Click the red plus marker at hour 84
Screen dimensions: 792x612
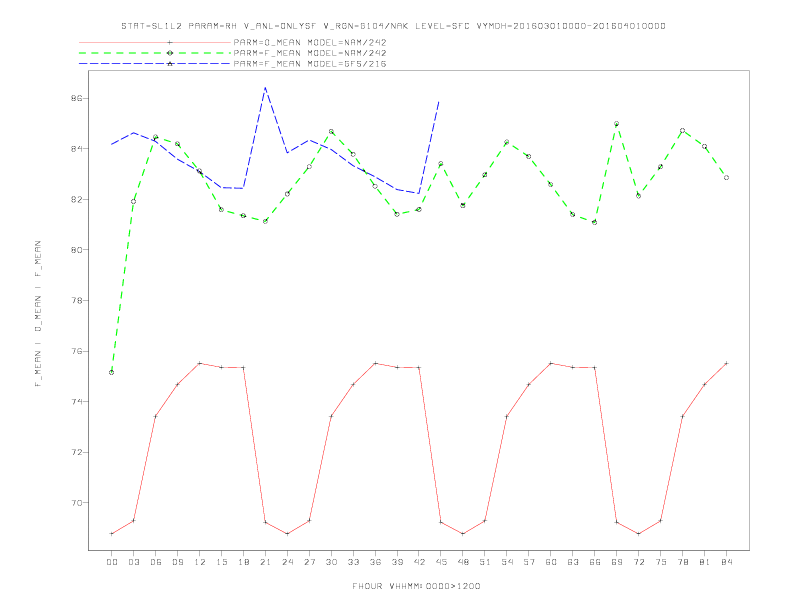tap(726, 364)
